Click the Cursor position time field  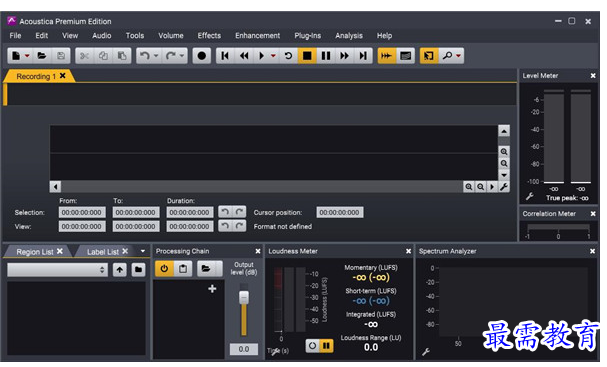(340, 213)
